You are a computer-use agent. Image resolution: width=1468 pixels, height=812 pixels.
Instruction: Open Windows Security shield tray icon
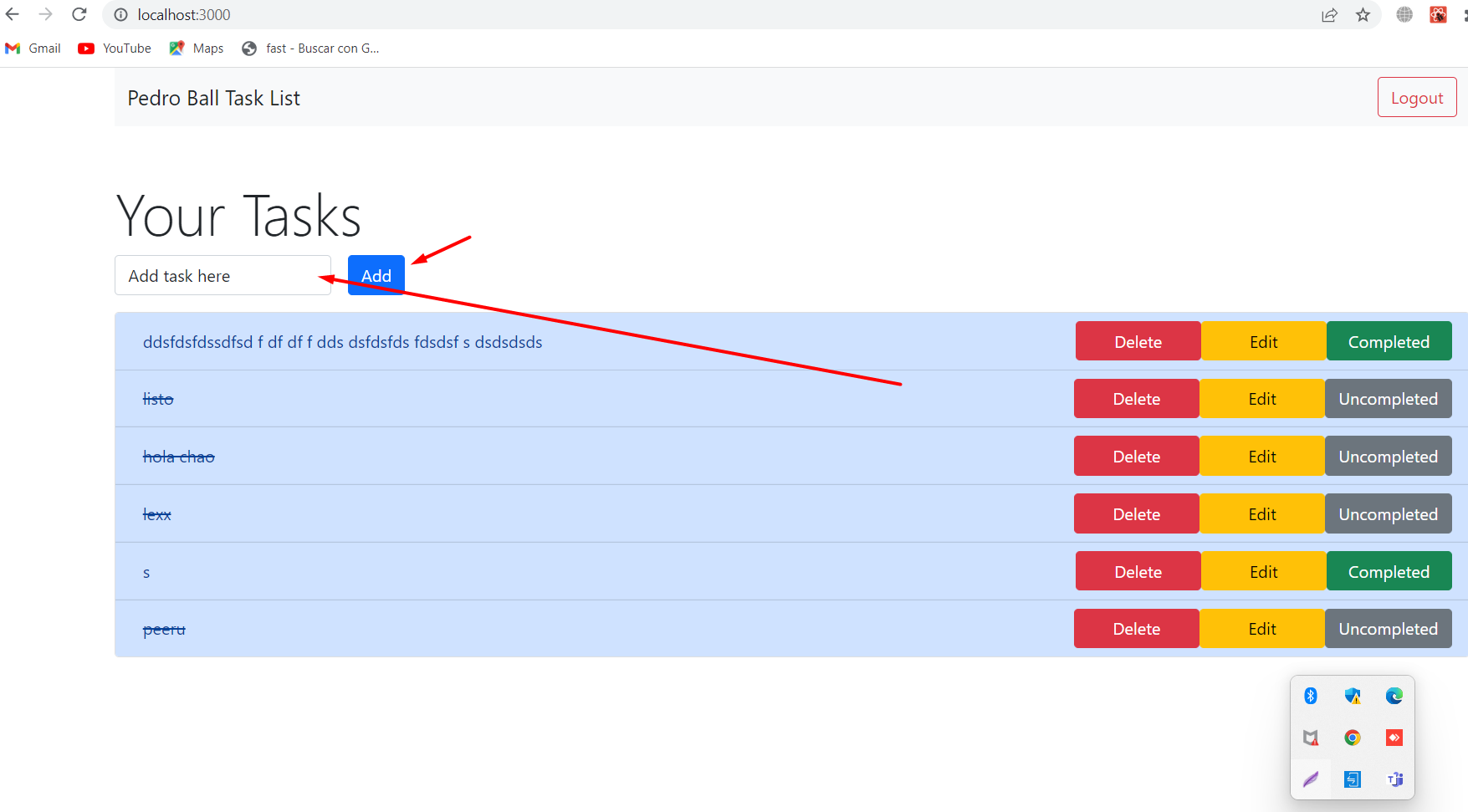[x=1353, y=696]
